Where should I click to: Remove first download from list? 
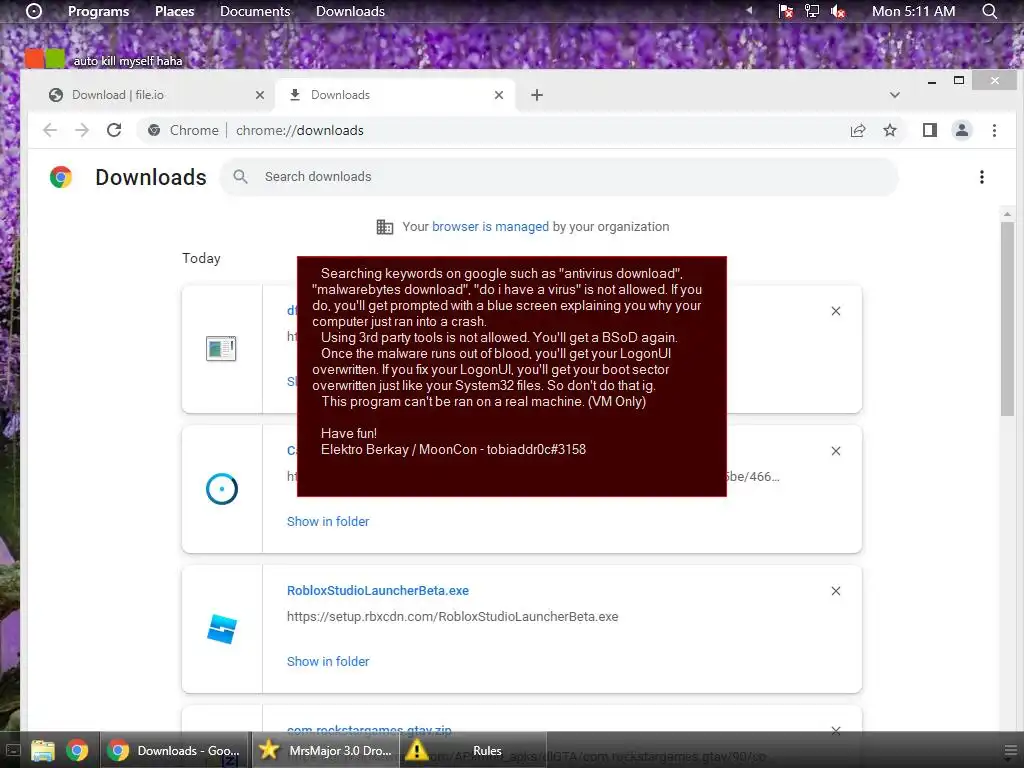click(x=836, y=311)
